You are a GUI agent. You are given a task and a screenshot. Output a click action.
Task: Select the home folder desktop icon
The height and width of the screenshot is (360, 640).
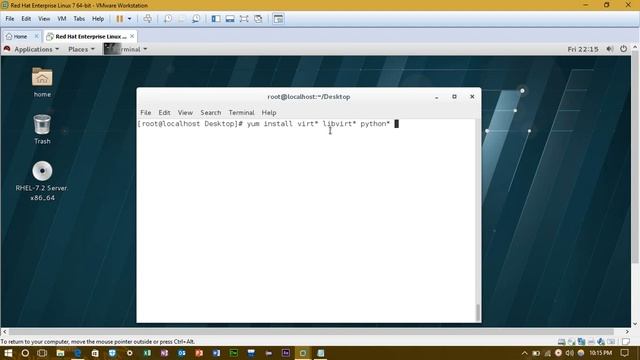[x=42, y=82]
